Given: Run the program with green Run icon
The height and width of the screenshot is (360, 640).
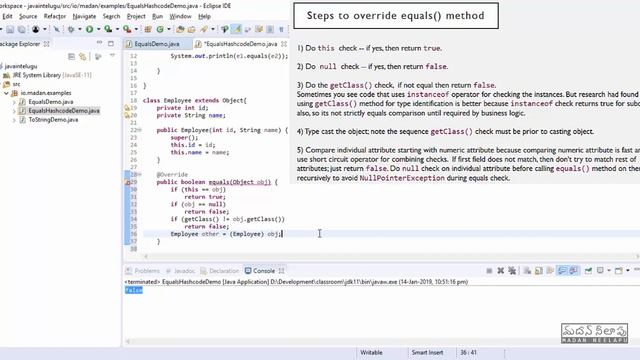Looking at the screenshot, I should coord(89,29).
